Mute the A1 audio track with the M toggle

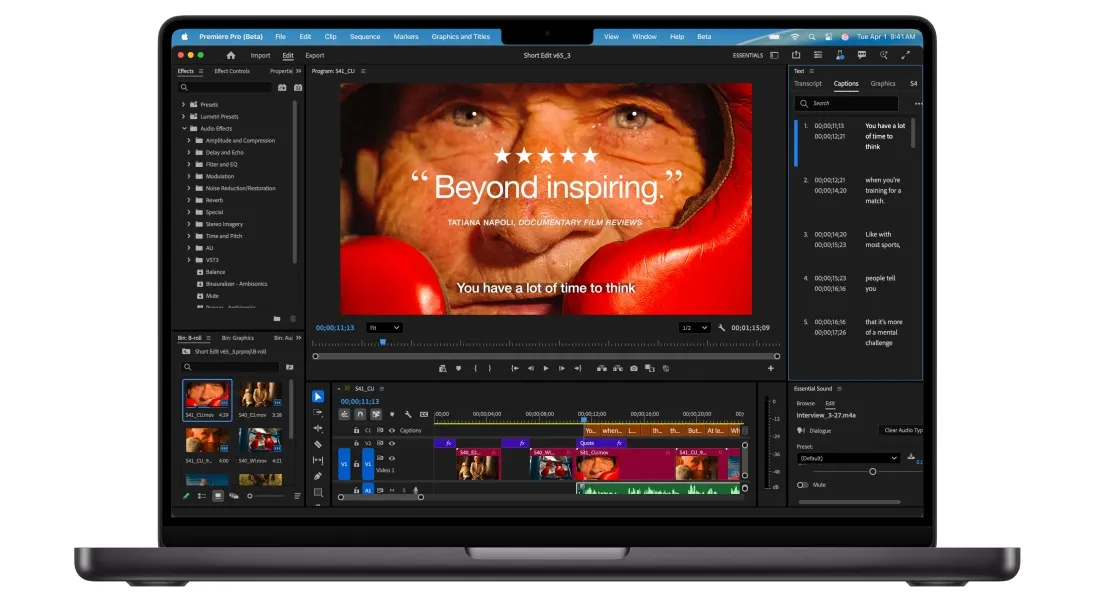pyautogui.click(x=390, y=490)
